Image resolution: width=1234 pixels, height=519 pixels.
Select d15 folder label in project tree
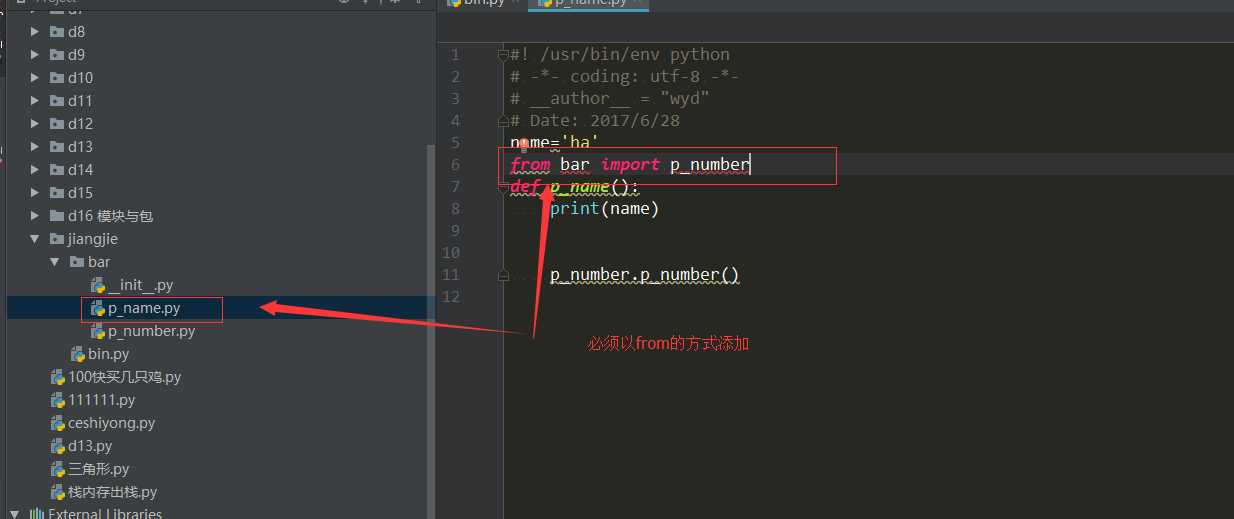click(80, 193)
